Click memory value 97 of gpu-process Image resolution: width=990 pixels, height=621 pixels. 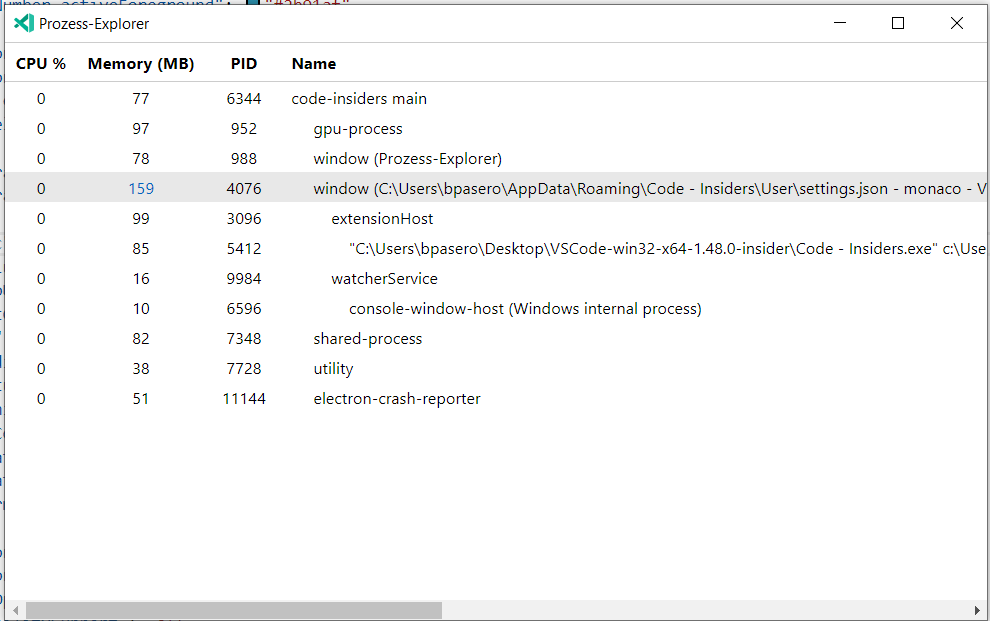tap(141, 129)
